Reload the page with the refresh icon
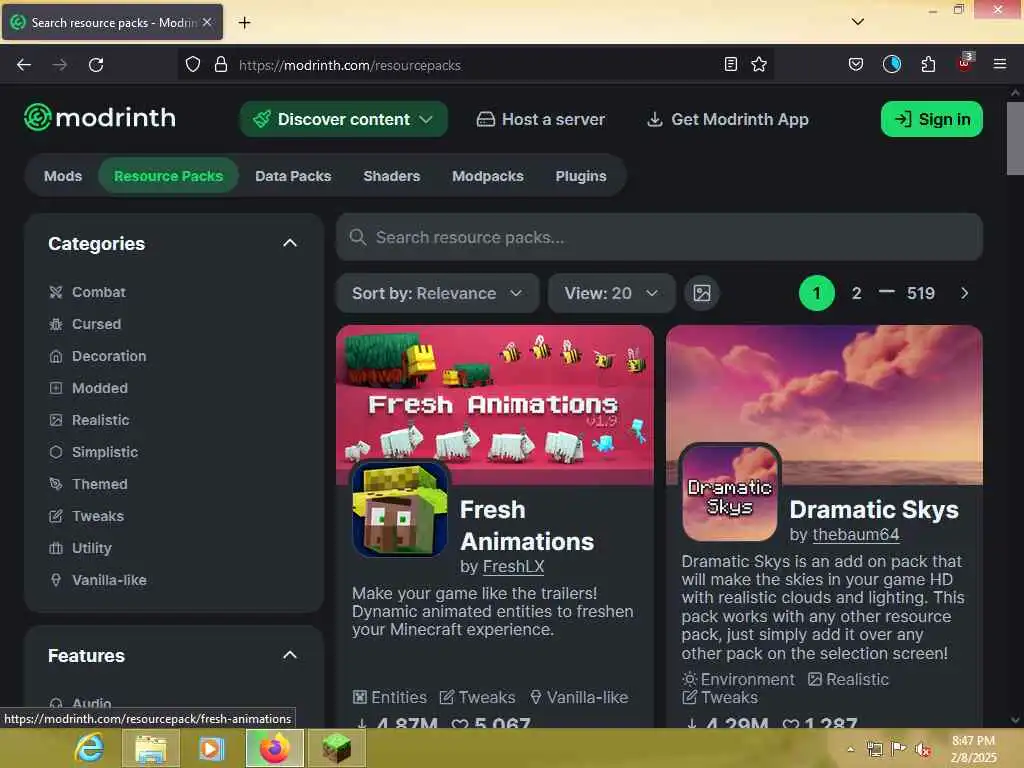 click(96, 65)
